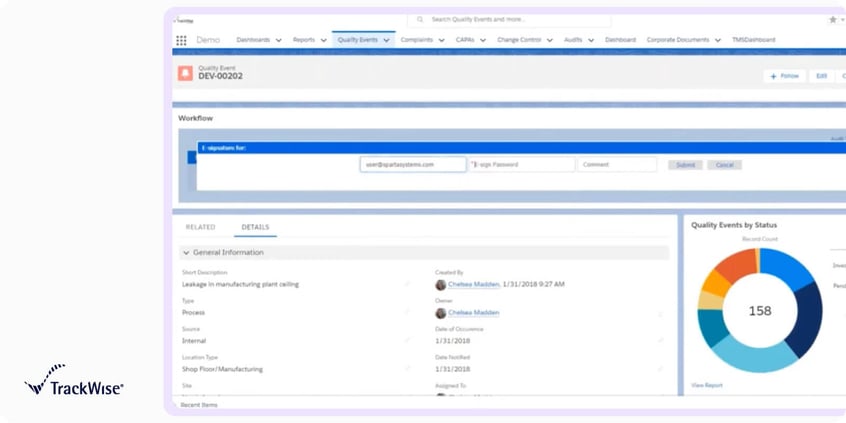Open the Change Control tab
846x423 pixels.
519,40
